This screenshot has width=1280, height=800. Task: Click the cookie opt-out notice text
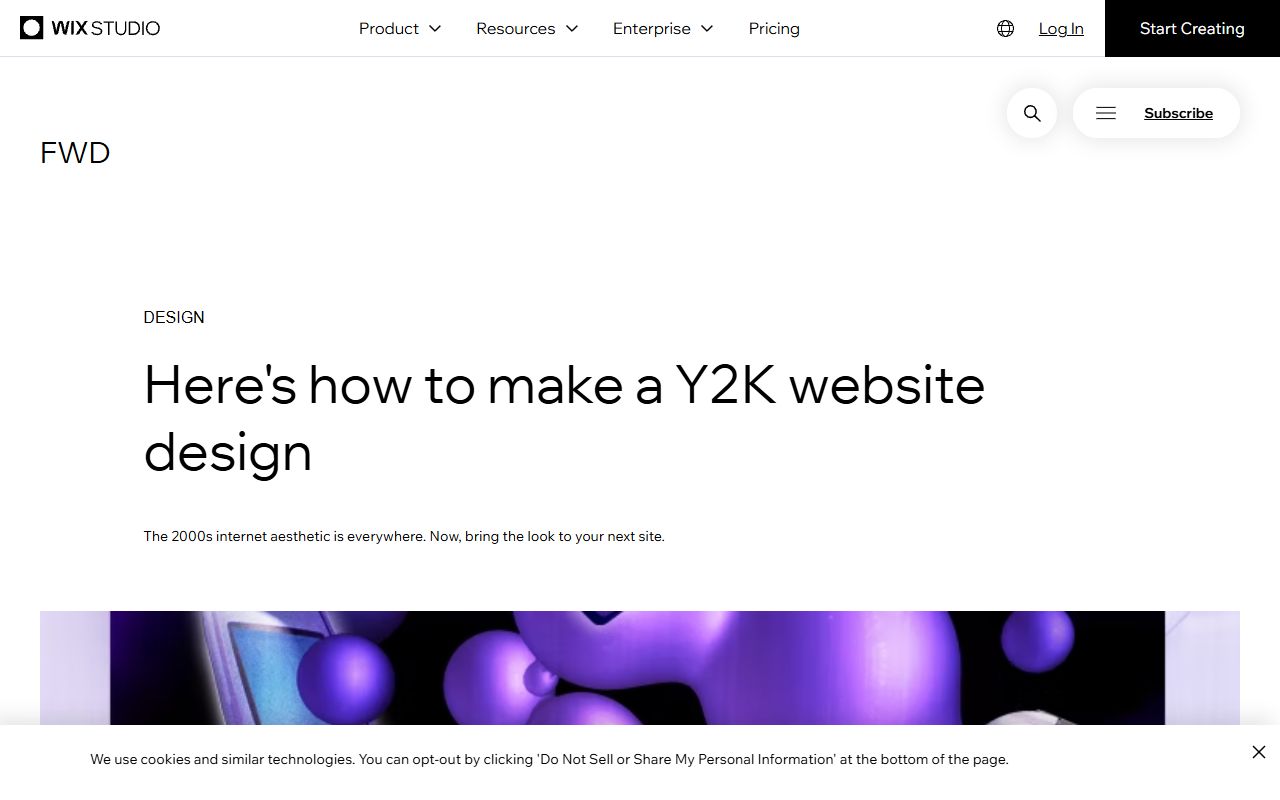[549, 759]
